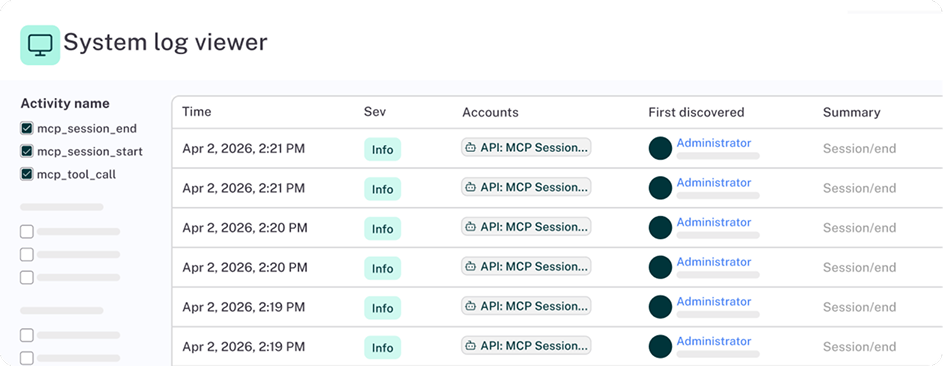The height and width of the screenshot is (366, 943).
Task: Click the robot icon in first 2:19 PM row
Action: point(471,306)
